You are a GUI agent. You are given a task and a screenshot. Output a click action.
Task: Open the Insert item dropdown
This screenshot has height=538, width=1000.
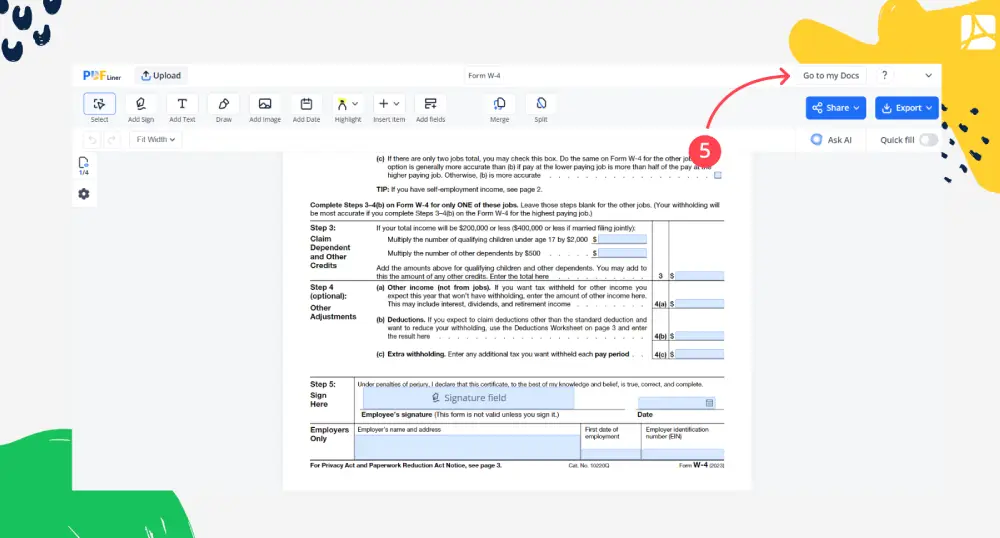[x=388, y=104]
